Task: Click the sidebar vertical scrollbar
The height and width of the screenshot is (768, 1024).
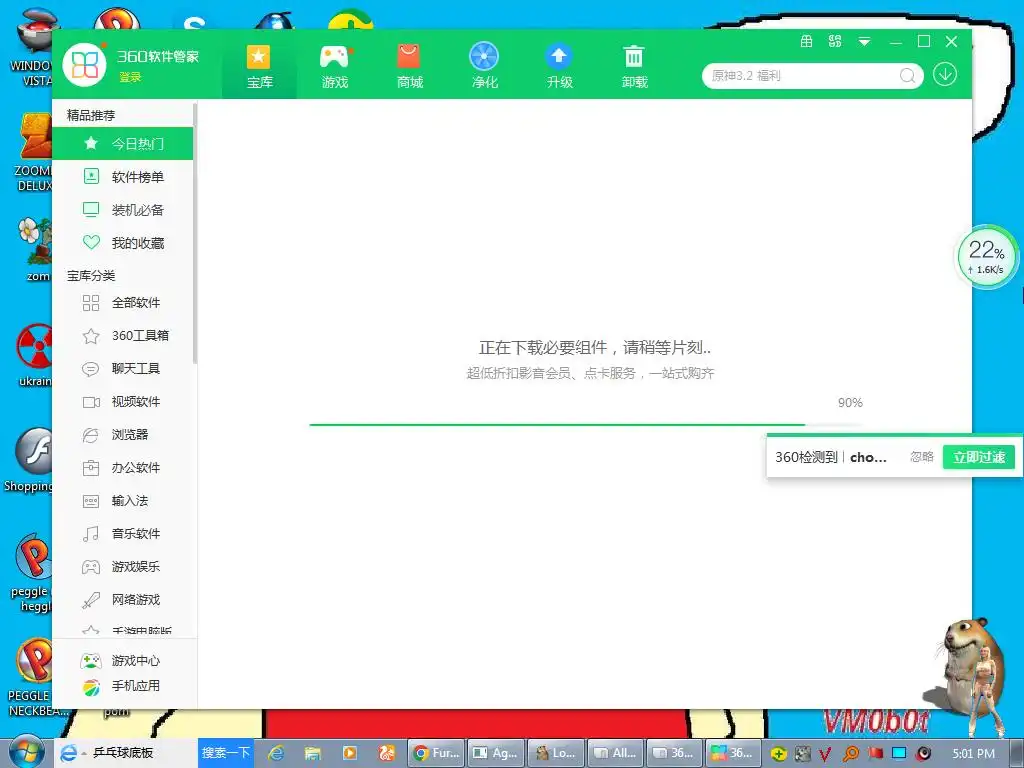Action: tap(195, 233)
